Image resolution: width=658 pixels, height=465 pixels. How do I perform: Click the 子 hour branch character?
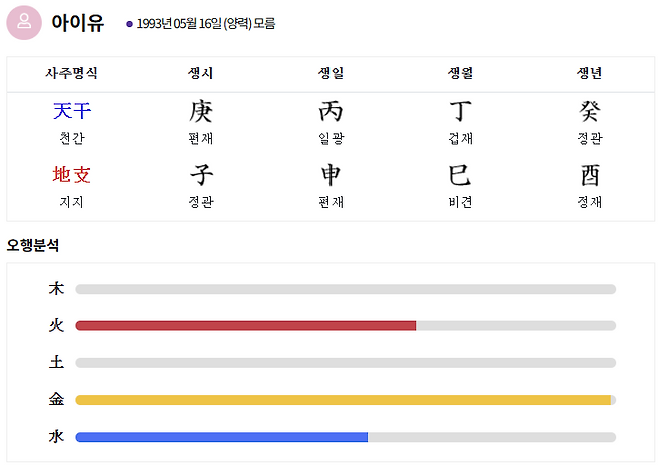pos(201,175)
